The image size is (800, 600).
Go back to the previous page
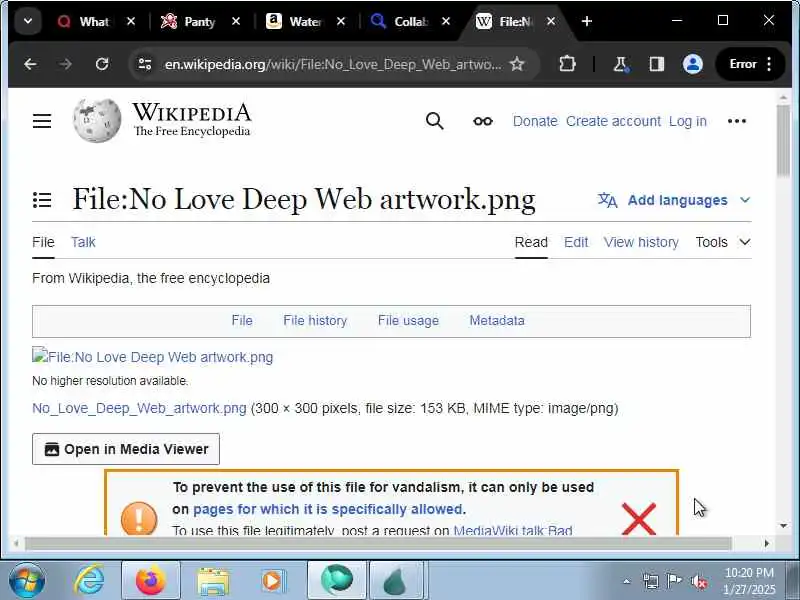[30, 64]
